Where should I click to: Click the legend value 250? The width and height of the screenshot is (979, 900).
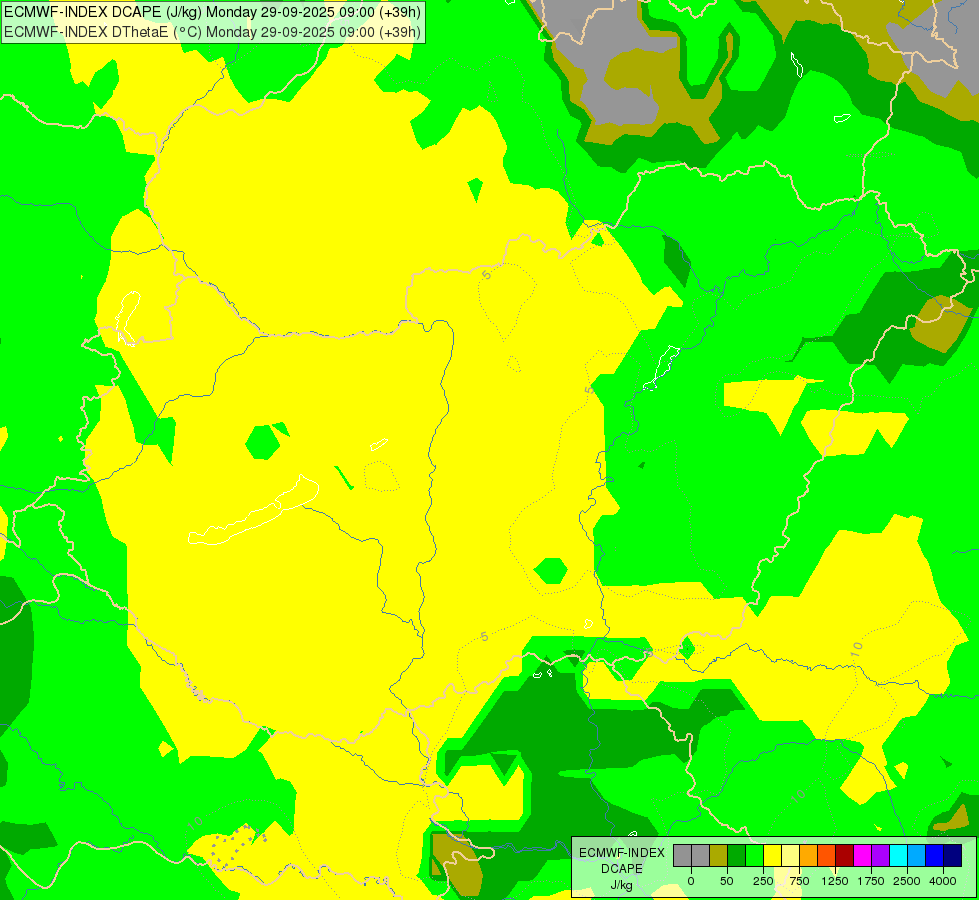[x=763, y=881]
